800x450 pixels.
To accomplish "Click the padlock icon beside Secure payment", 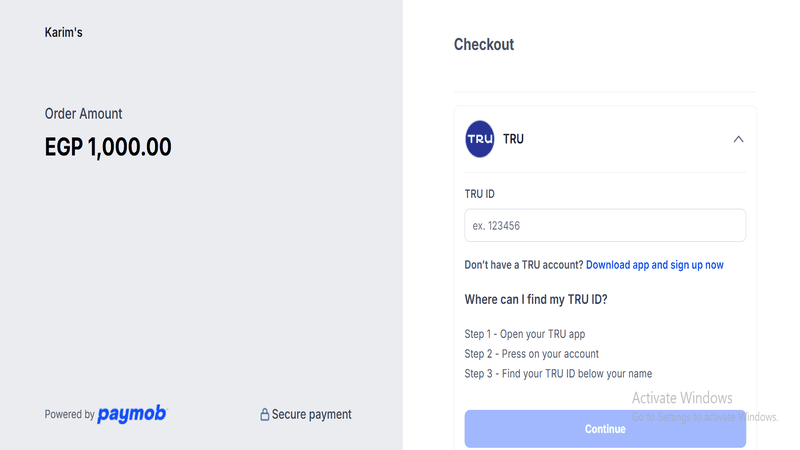I will click(265, 415).
